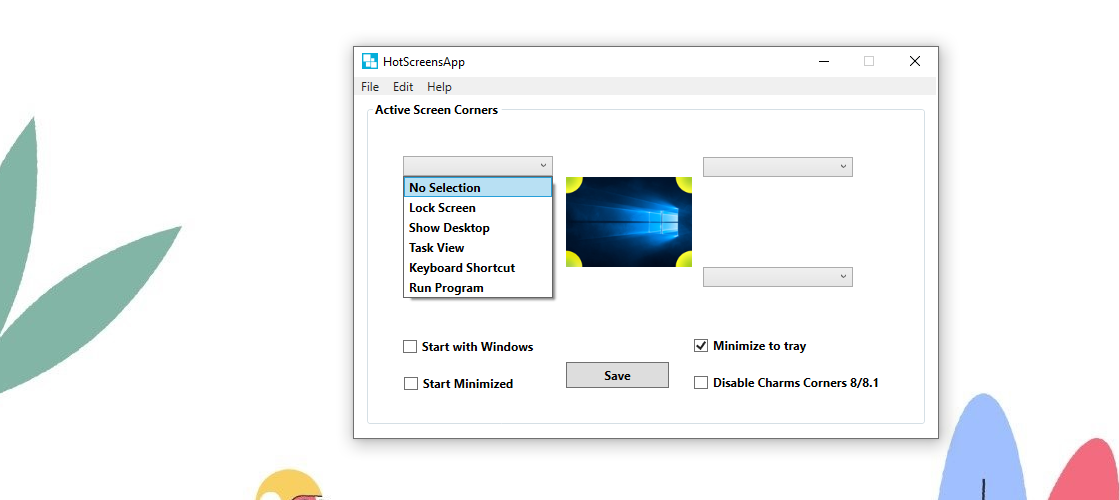Click the Windows desktop preview image
Screen dimensions: 1119x500
tap(629, 222)
